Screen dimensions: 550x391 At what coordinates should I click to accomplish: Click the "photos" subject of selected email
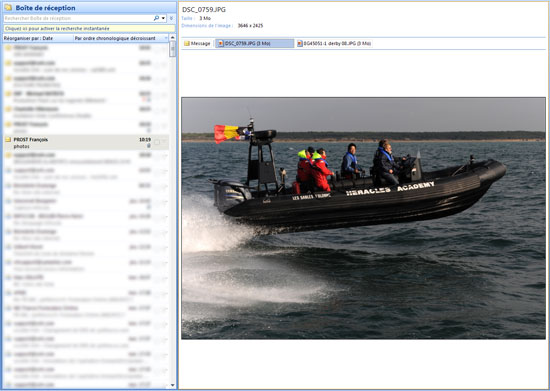click(x=21, y=146)
